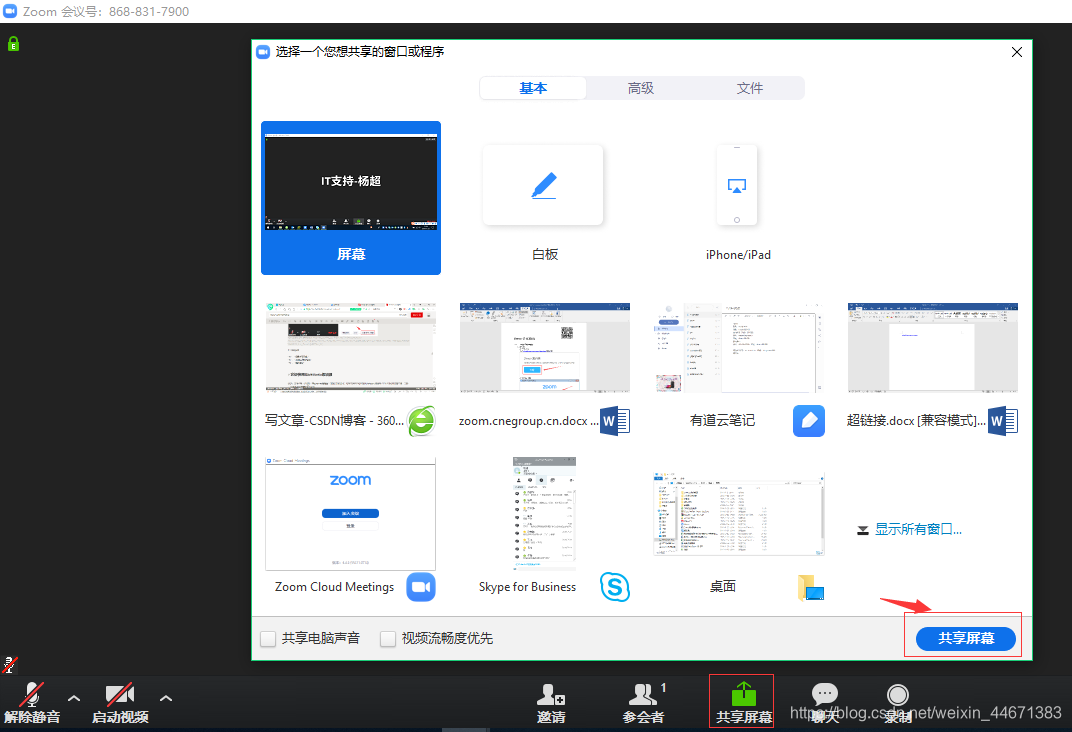Viewport: 1072px width, 732px height.
Task: Open the Chat bubble icon
Action: 825,694
